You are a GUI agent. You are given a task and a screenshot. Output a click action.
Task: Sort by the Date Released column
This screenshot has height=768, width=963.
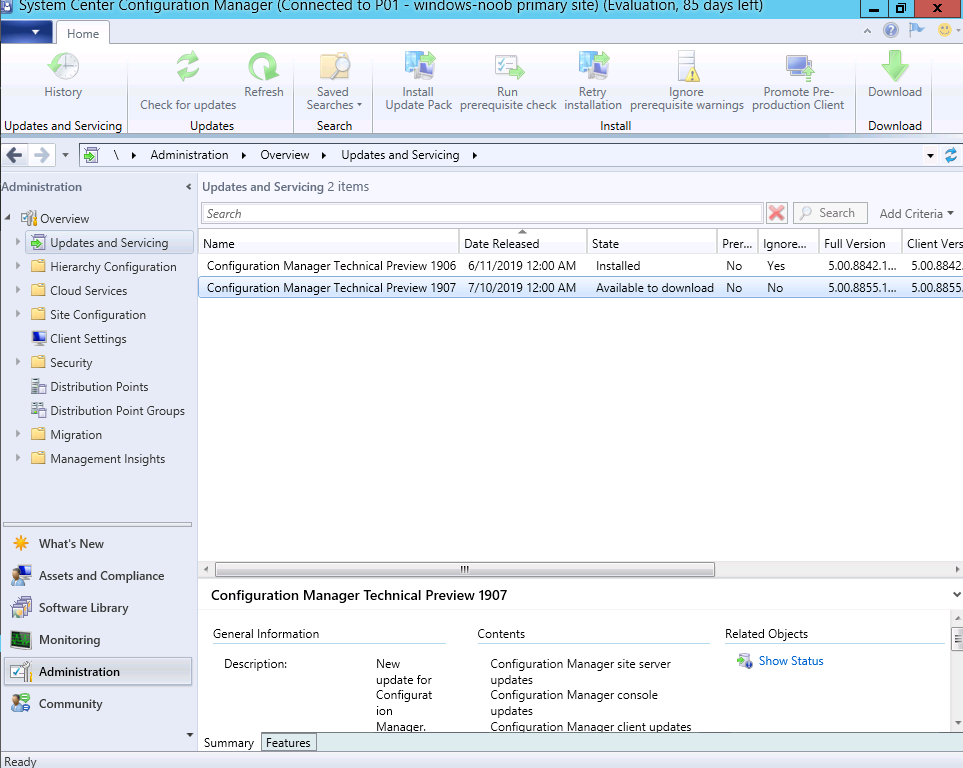click(523, 243)
